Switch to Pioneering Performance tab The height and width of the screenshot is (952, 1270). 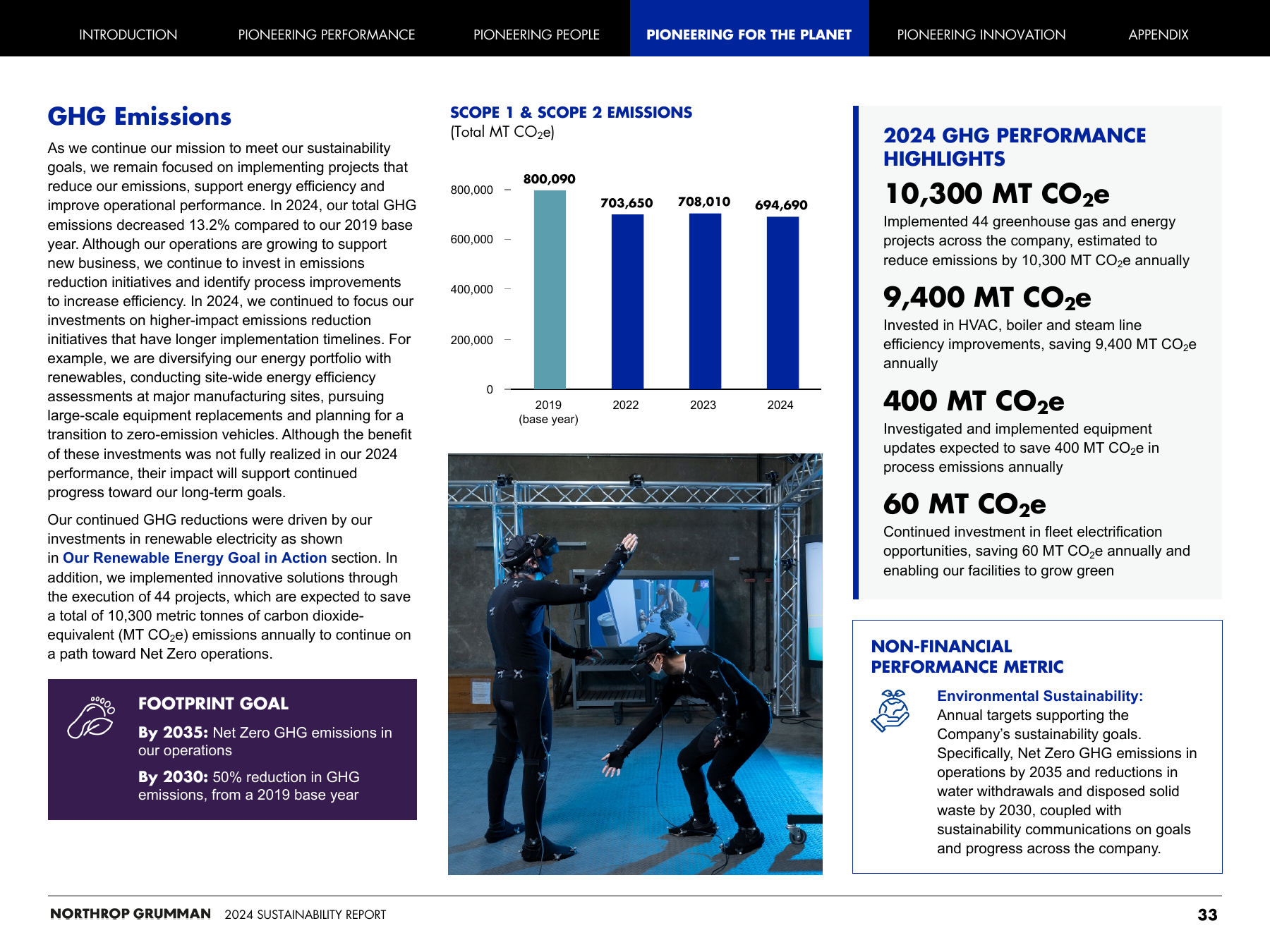click(x=327, y=35)
